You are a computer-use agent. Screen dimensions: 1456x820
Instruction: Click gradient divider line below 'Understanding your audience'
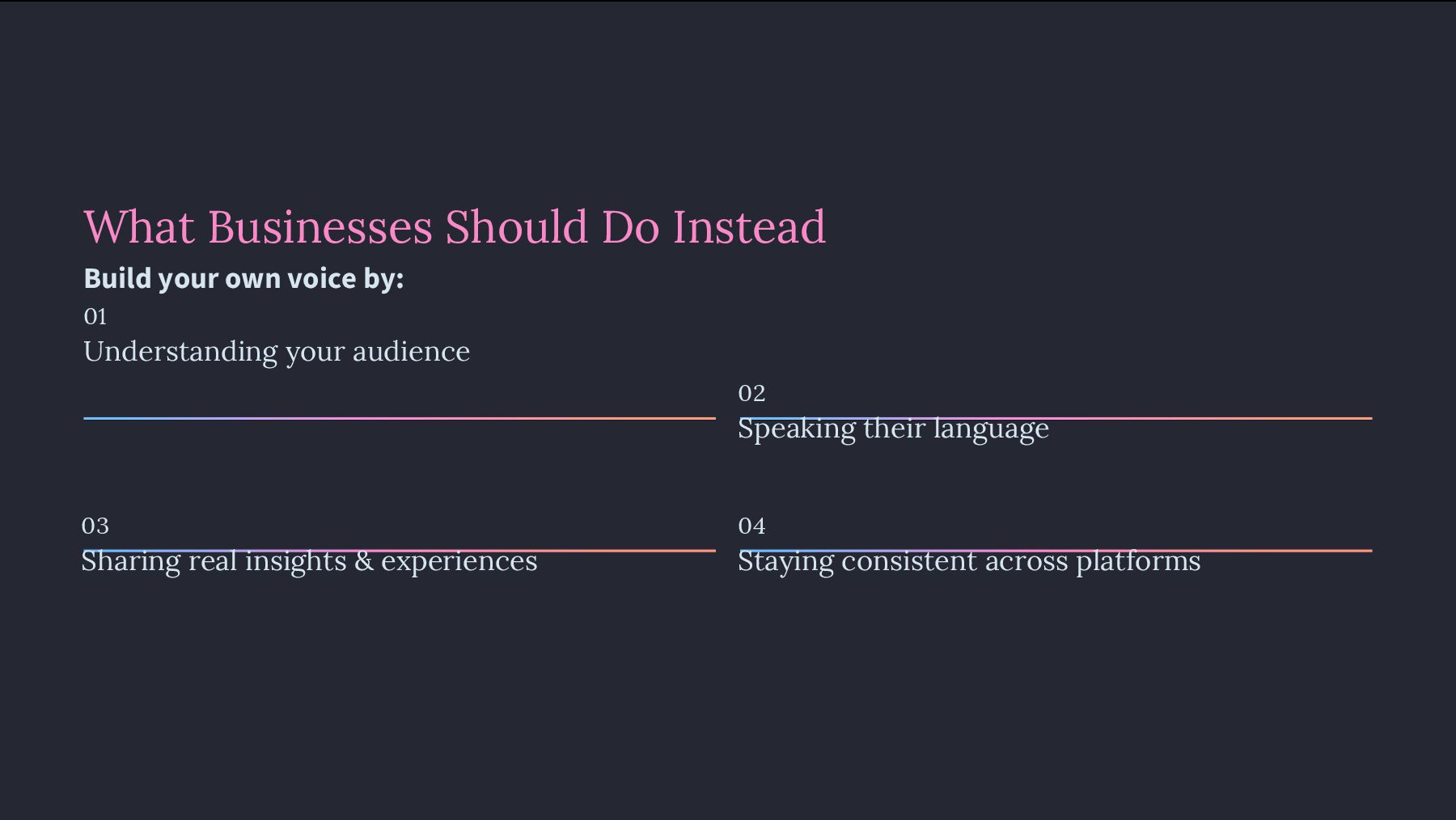(400, 418)
